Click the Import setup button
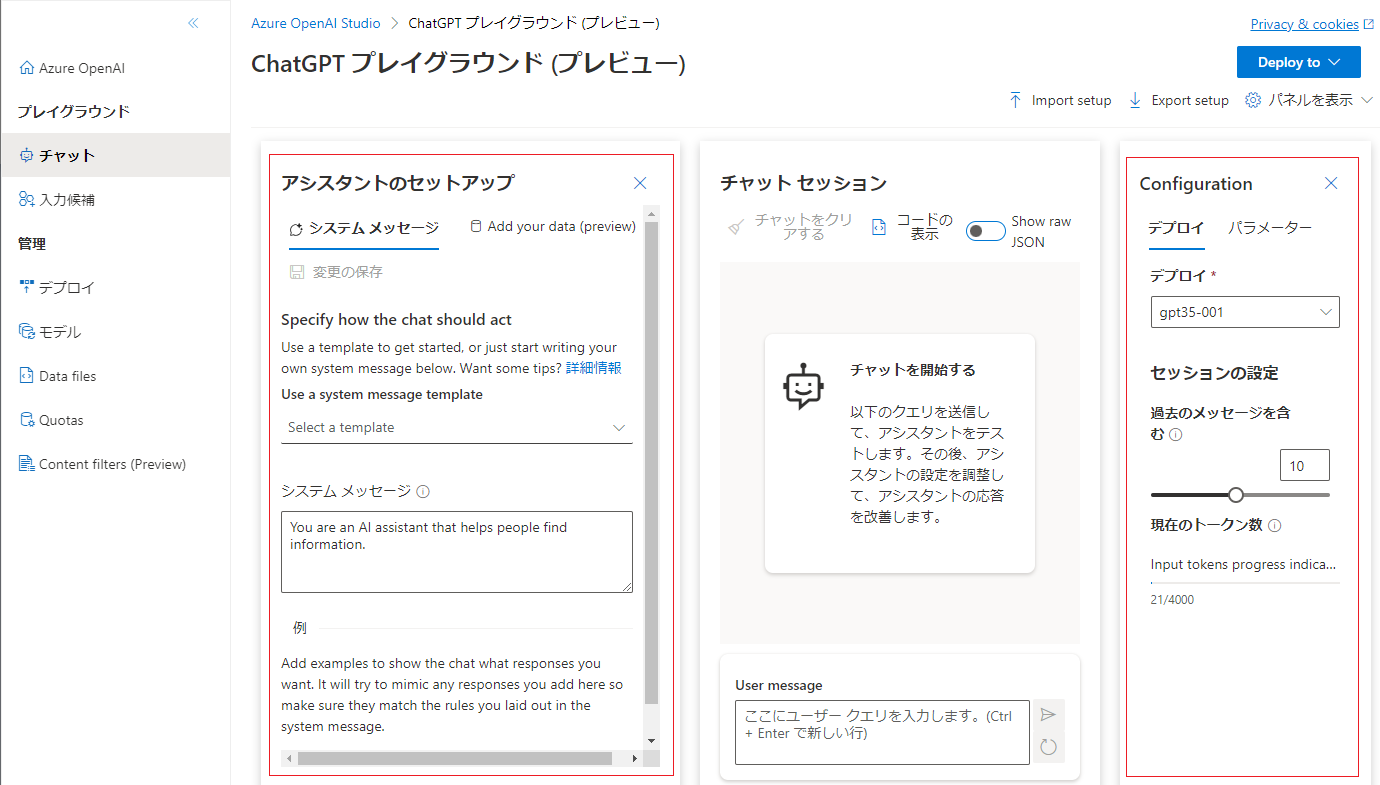This screenshot has width=1380, height=785. pos(1060,100)
